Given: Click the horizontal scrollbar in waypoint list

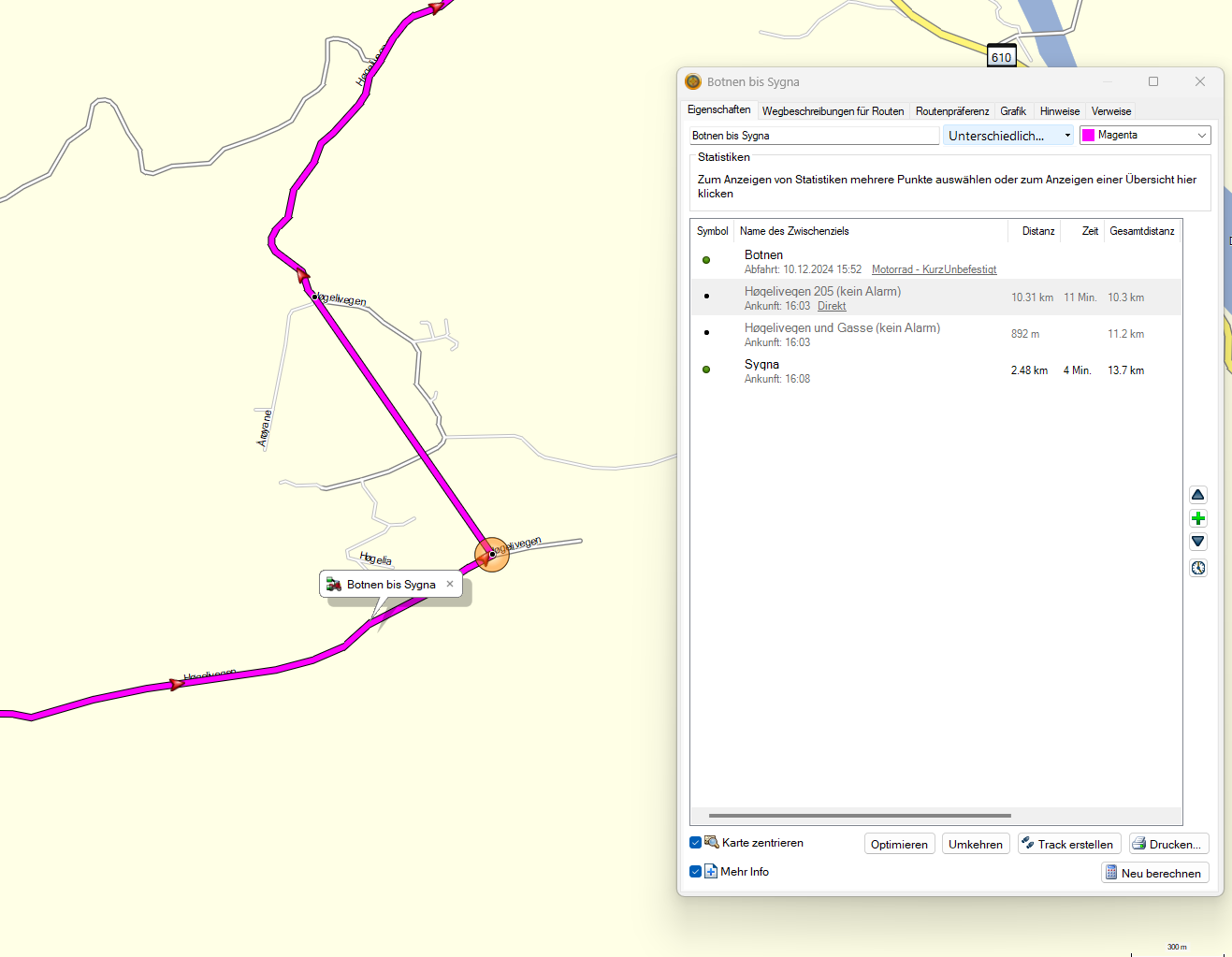Looking at the screenshot, I should pos(859,816).
